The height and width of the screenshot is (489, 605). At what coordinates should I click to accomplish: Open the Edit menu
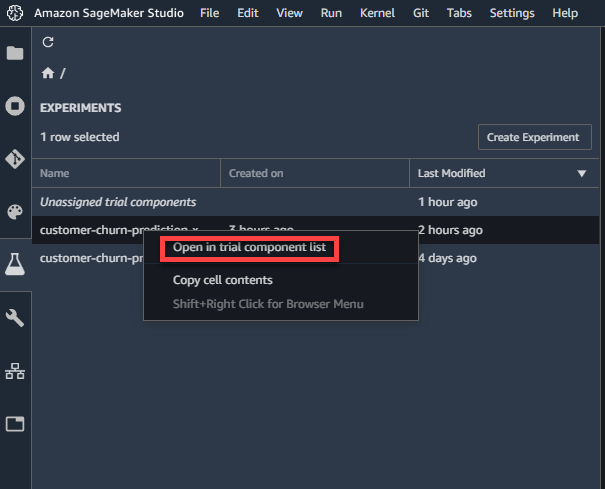[248, 13]
